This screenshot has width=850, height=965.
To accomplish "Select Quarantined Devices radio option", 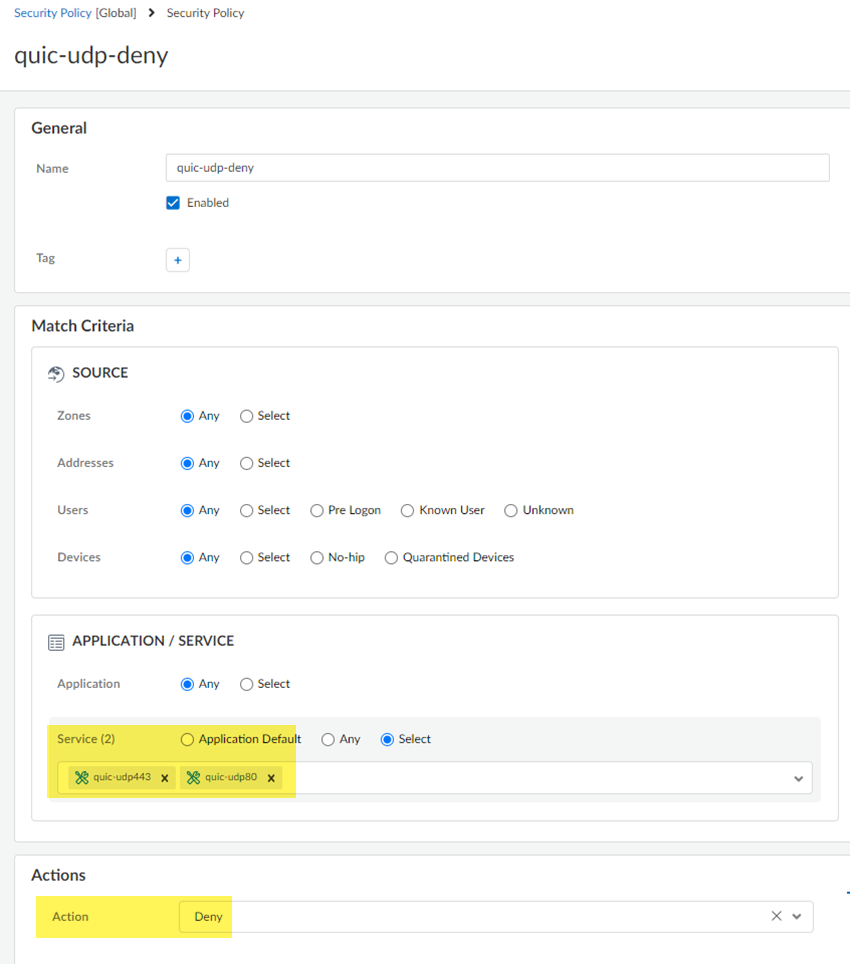I will click(x=391, y=558).
